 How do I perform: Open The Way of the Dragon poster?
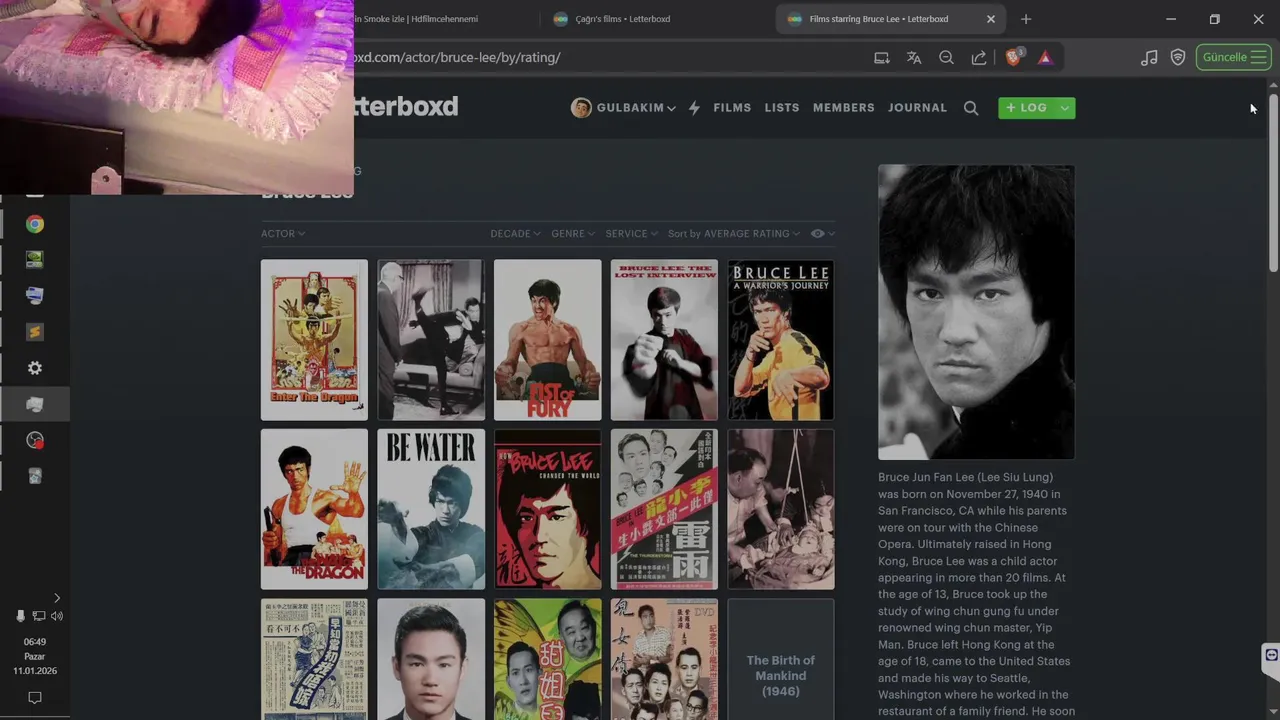(314, 509)
